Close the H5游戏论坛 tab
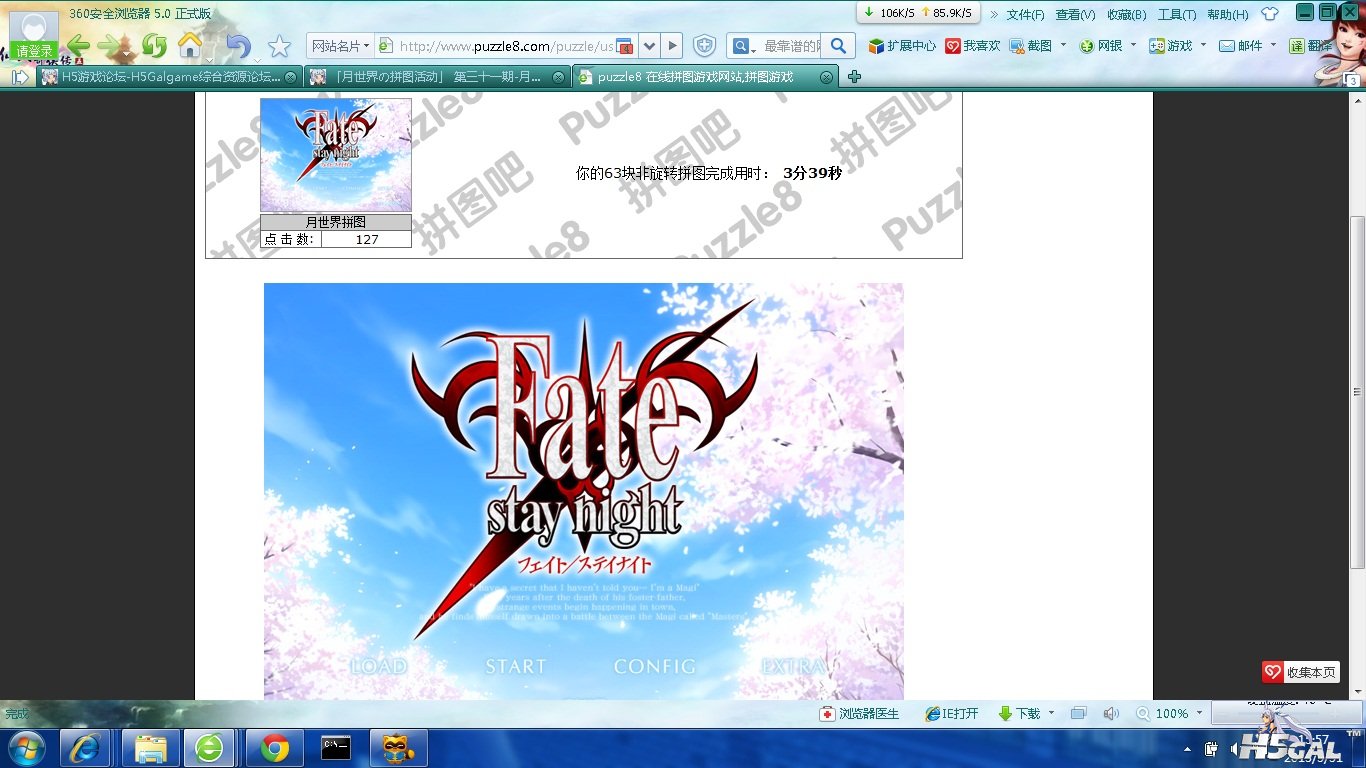The height and width of the screenshot is (768, 1366). point(290,77)
